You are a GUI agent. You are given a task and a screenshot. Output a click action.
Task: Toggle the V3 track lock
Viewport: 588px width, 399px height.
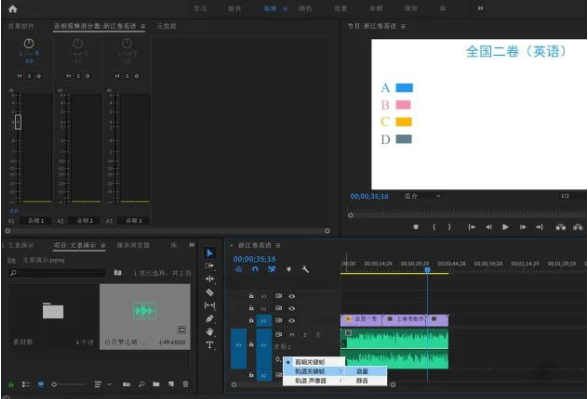tap(251, 296)
